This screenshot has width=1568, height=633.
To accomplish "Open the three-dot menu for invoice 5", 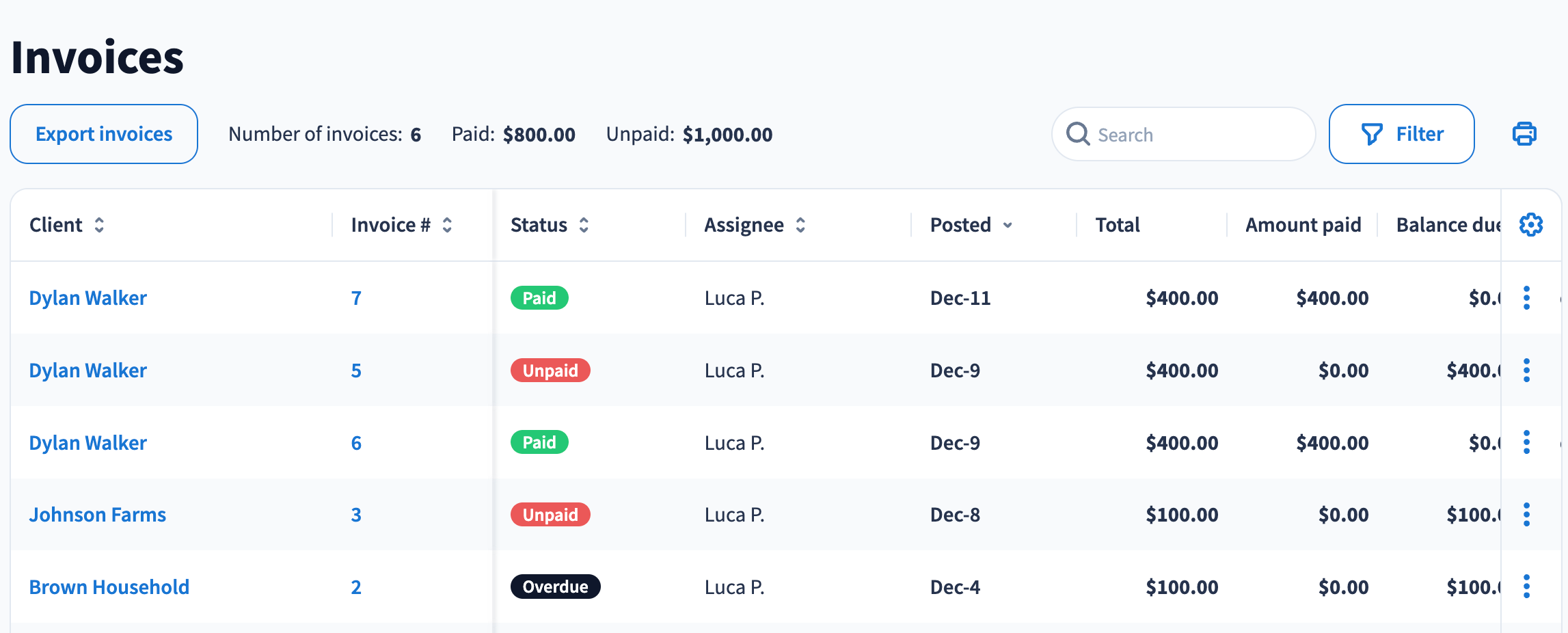I will [1526, 371].
